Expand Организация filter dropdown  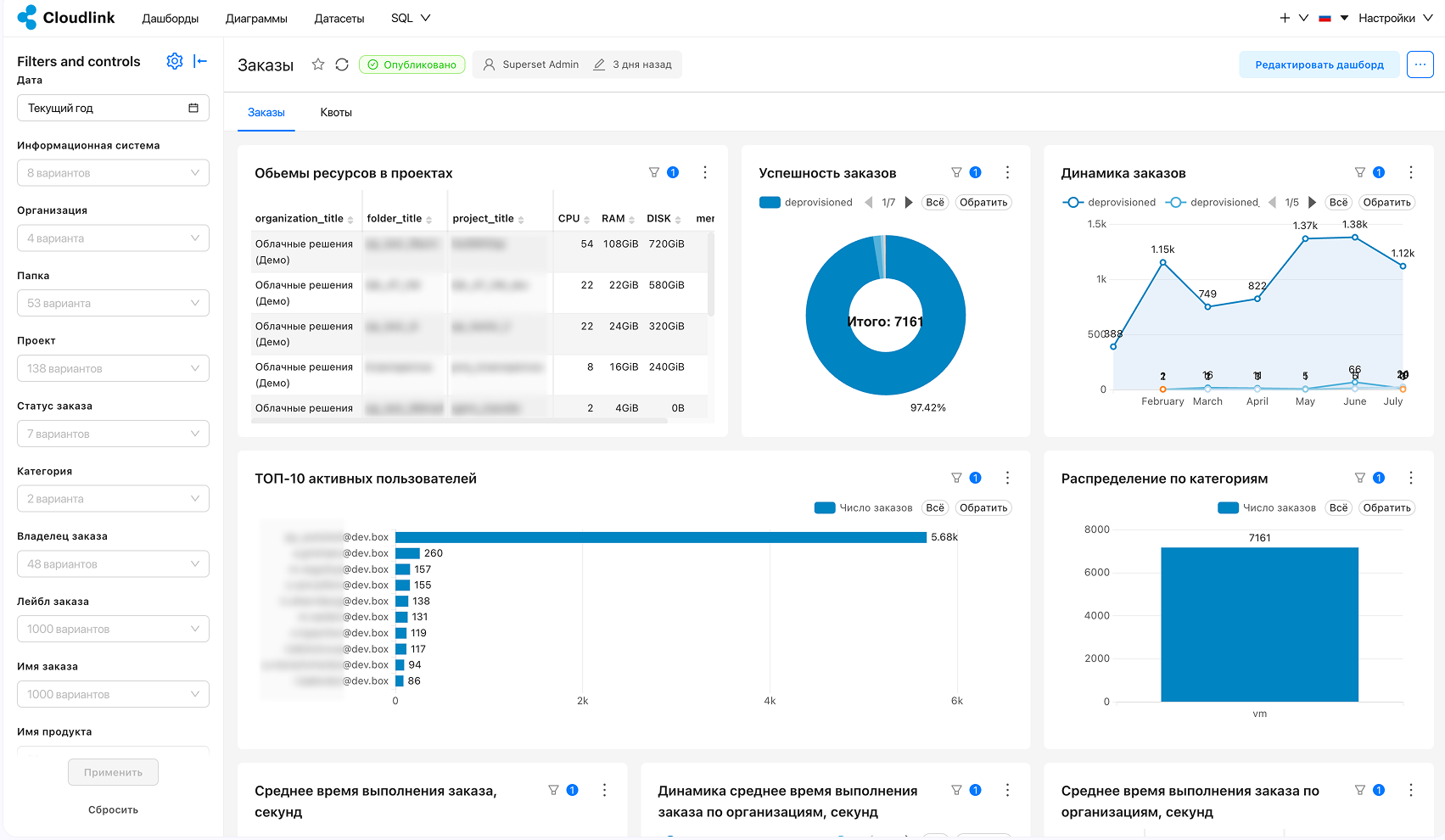(x=113, y=238)
